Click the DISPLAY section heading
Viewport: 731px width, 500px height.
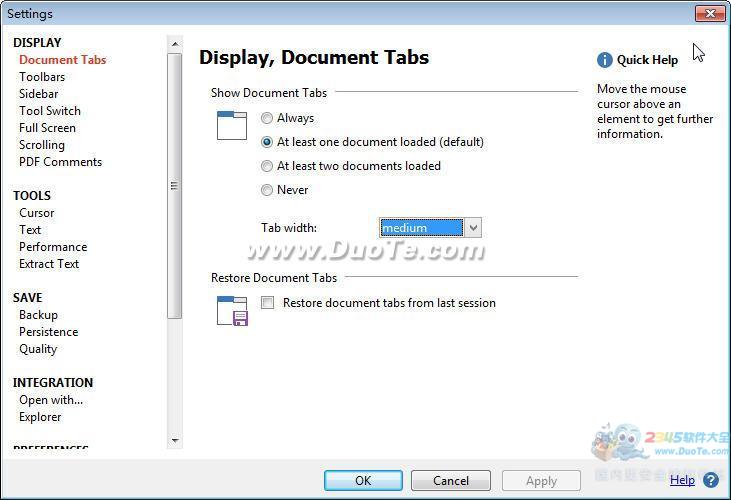tap(37, 42)
